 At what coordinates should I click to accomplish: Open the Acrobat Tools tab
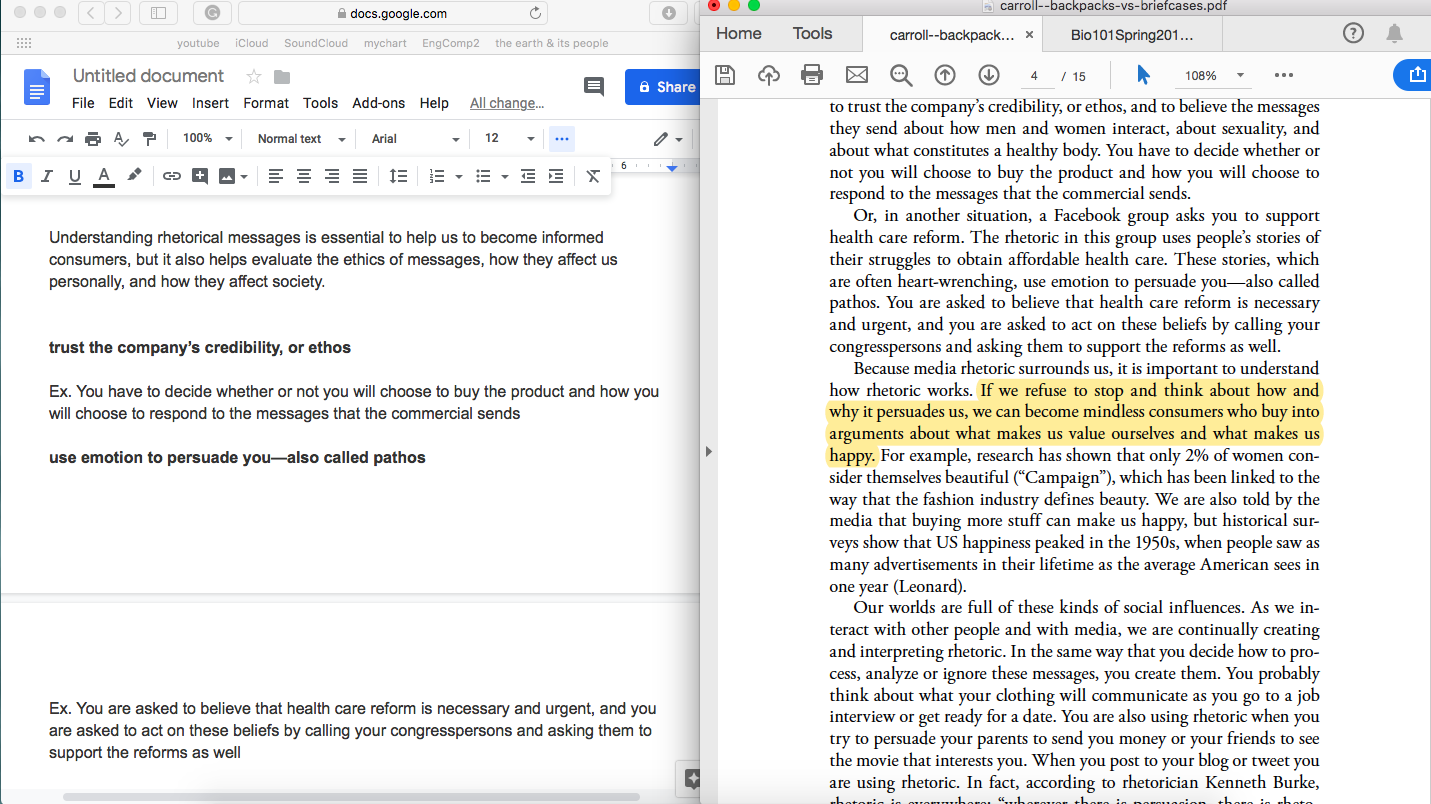(812, 34)
